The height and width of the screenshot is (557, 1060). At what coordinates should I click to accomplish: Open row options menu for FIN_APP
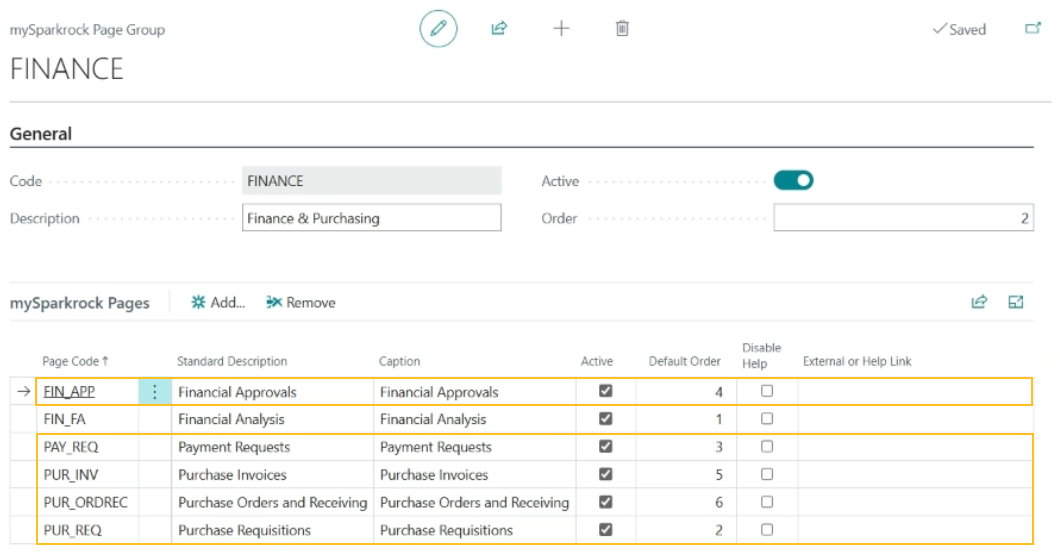154,392
